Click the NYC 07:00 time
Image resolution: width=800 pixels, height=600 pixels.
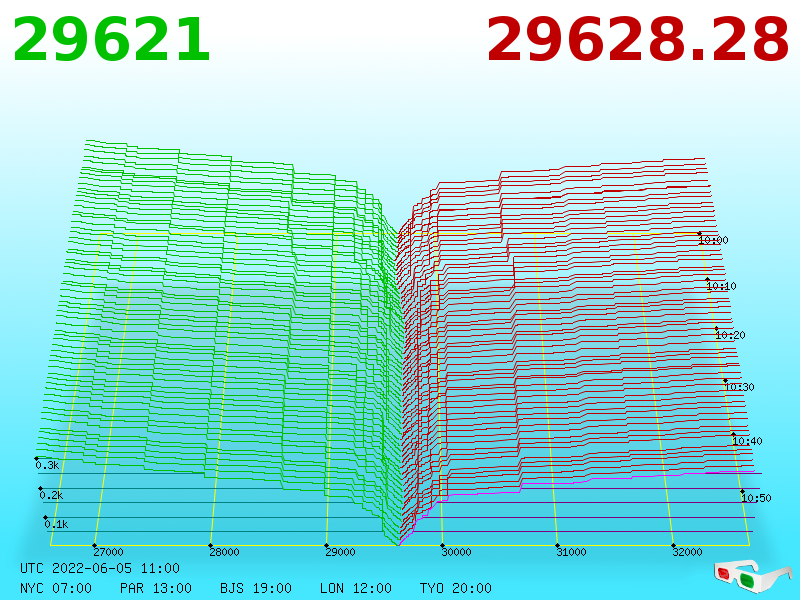(x=56, y=588)
